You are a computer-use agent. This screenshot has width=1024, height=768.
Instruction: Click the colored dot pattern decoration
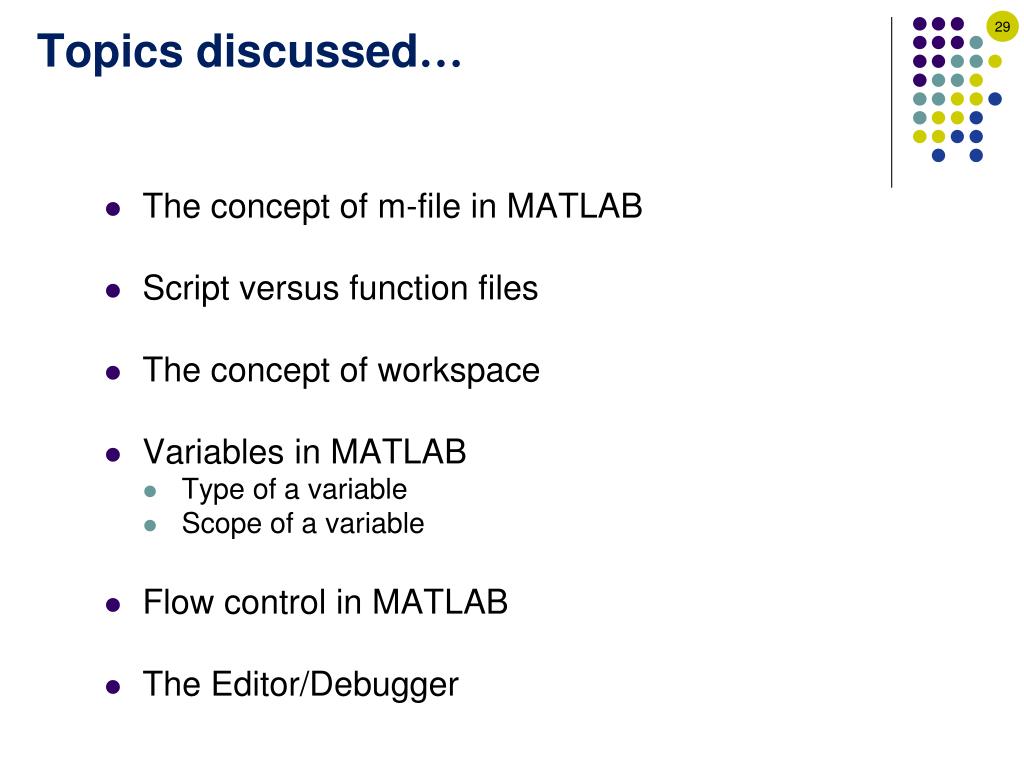957,89
